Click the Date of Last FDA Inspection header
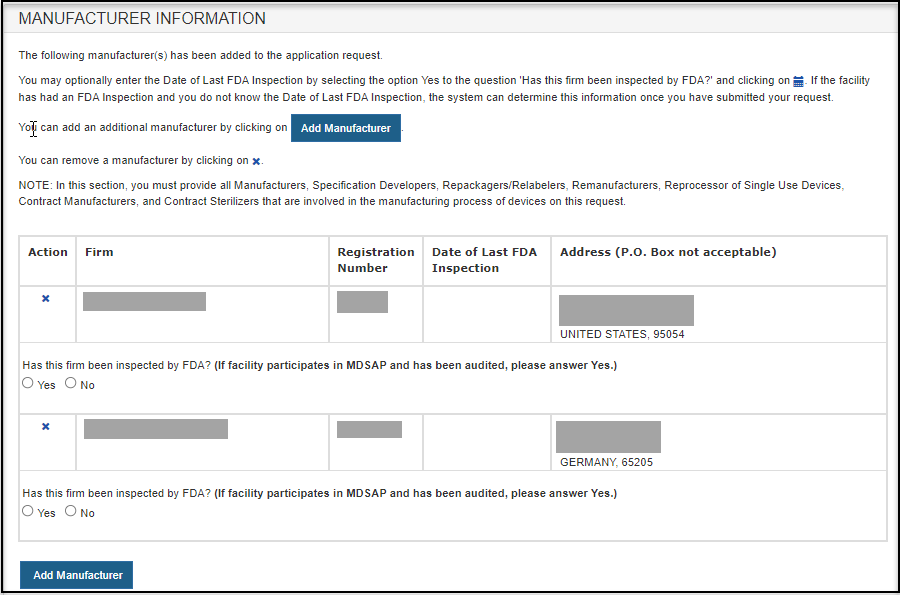 pyautogui.click(x=484, y=260)
